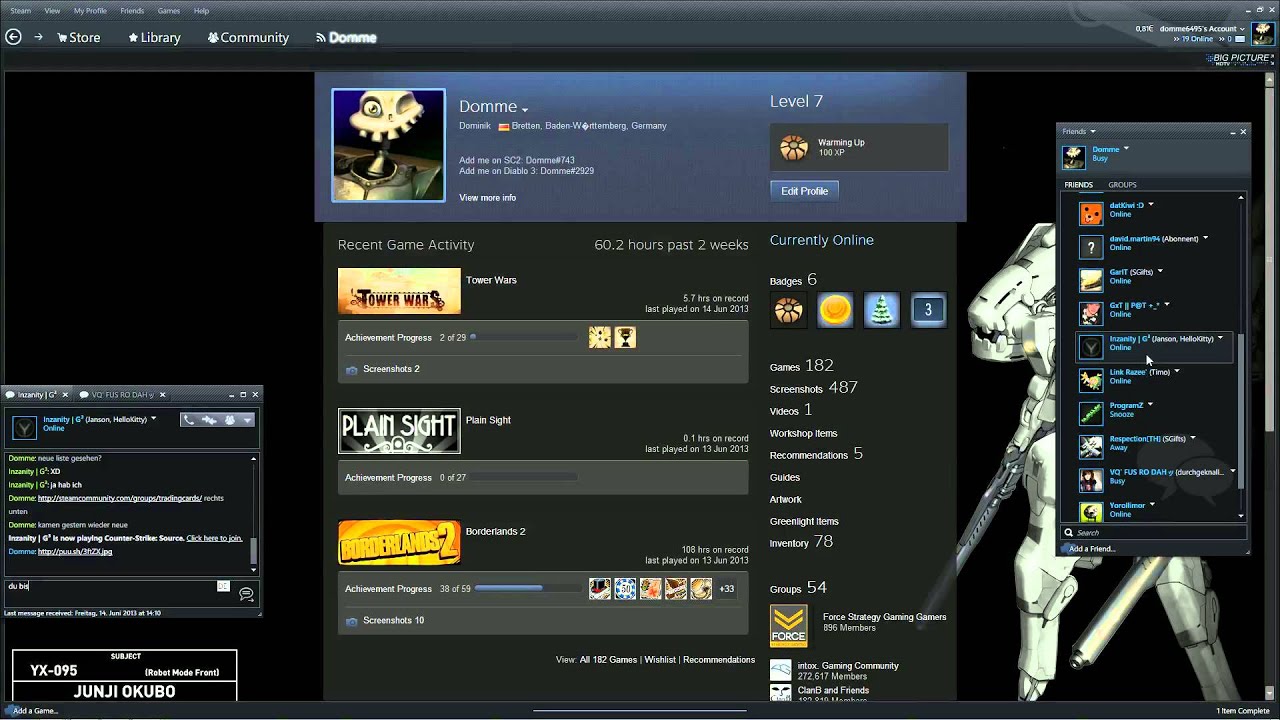Click the 'Click here to join' chat link
The image size is (1280, 720).
click(214, 538)
